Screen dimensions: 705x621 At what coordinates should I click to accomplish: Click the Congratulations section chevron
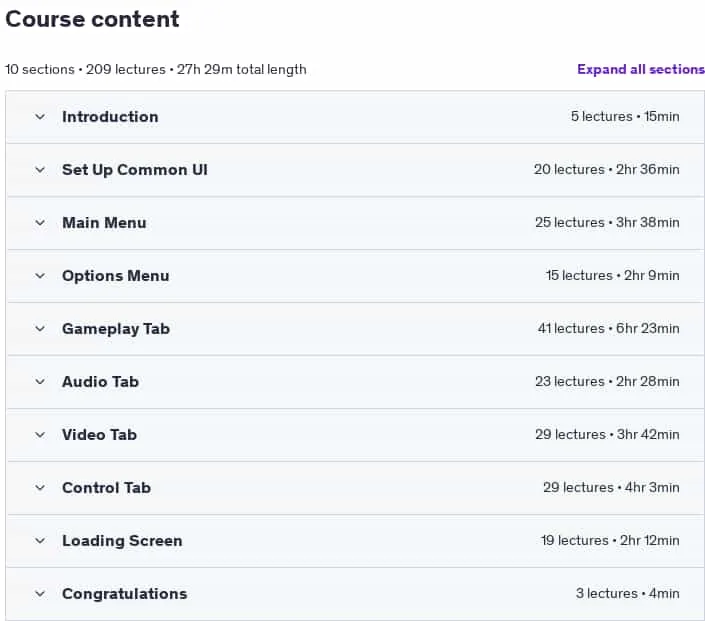pyautogui.click(x=40, y=594)
